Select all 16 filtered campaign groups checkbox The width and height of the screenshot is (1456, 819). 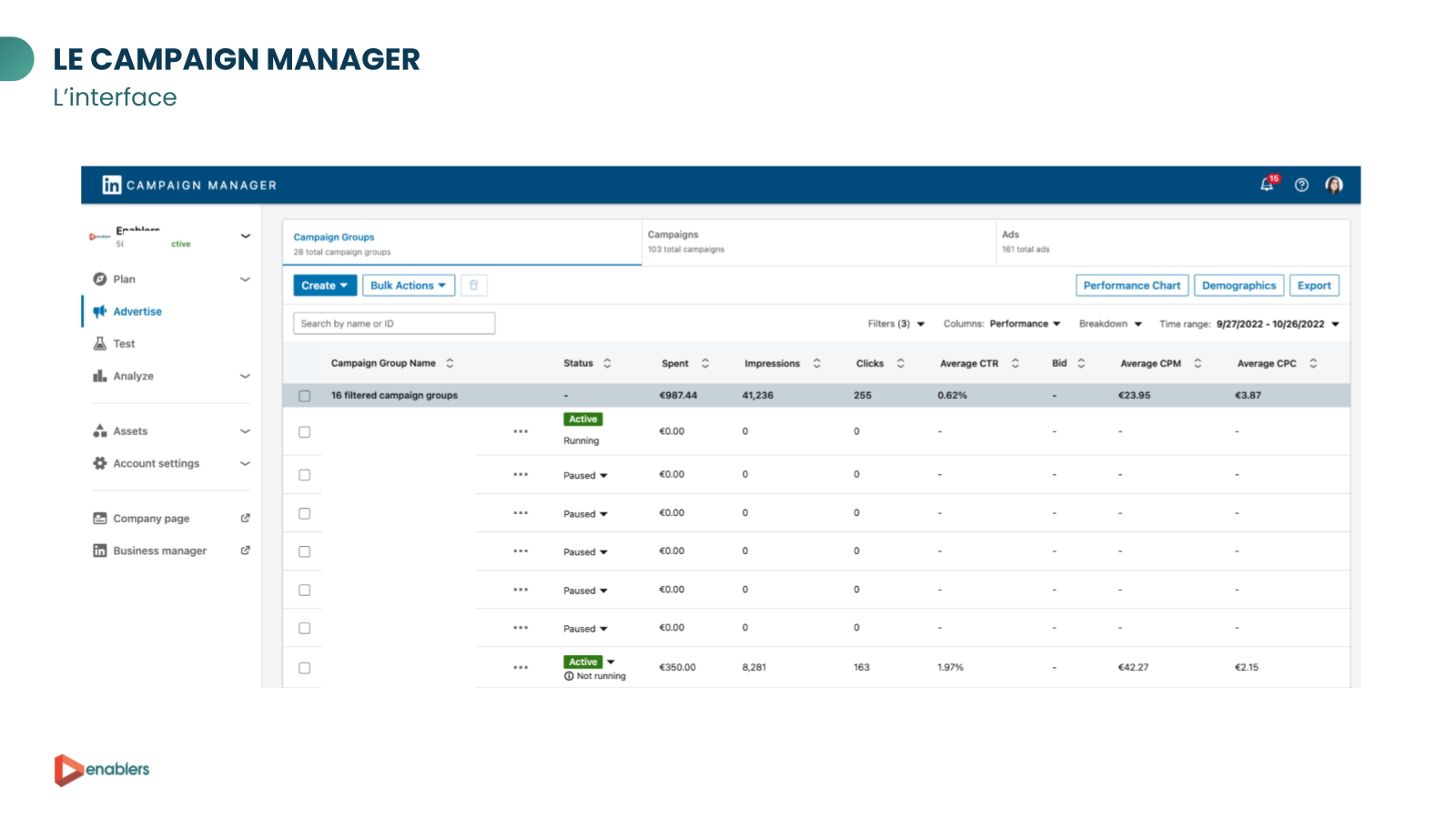(305, 396)
